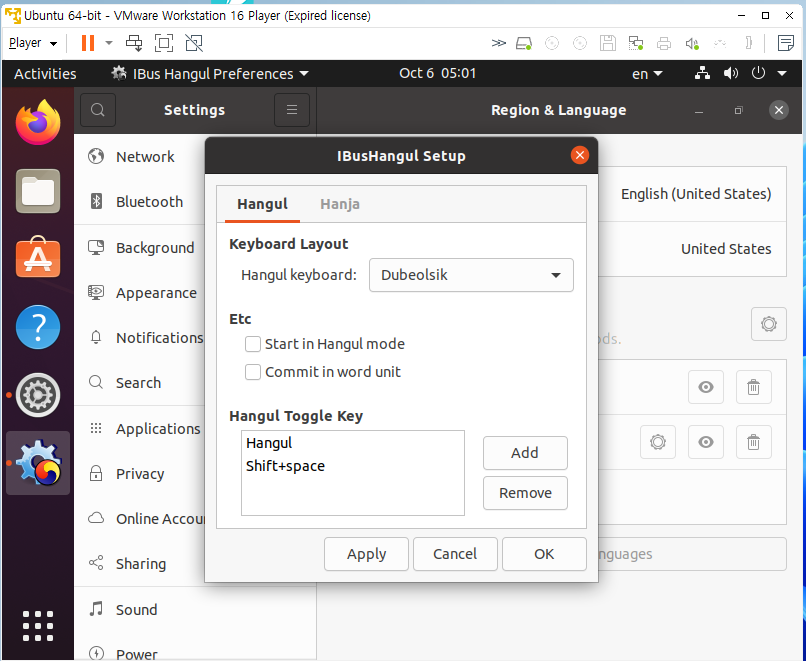Click Remove to delete a toggle key
This screenshot has width=806, height=661.
click(525, 493)
